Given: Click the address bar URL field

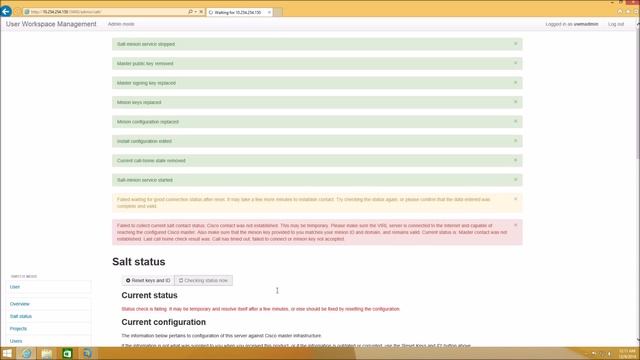Looking at the screenshot, I should (x=105, y=12).
